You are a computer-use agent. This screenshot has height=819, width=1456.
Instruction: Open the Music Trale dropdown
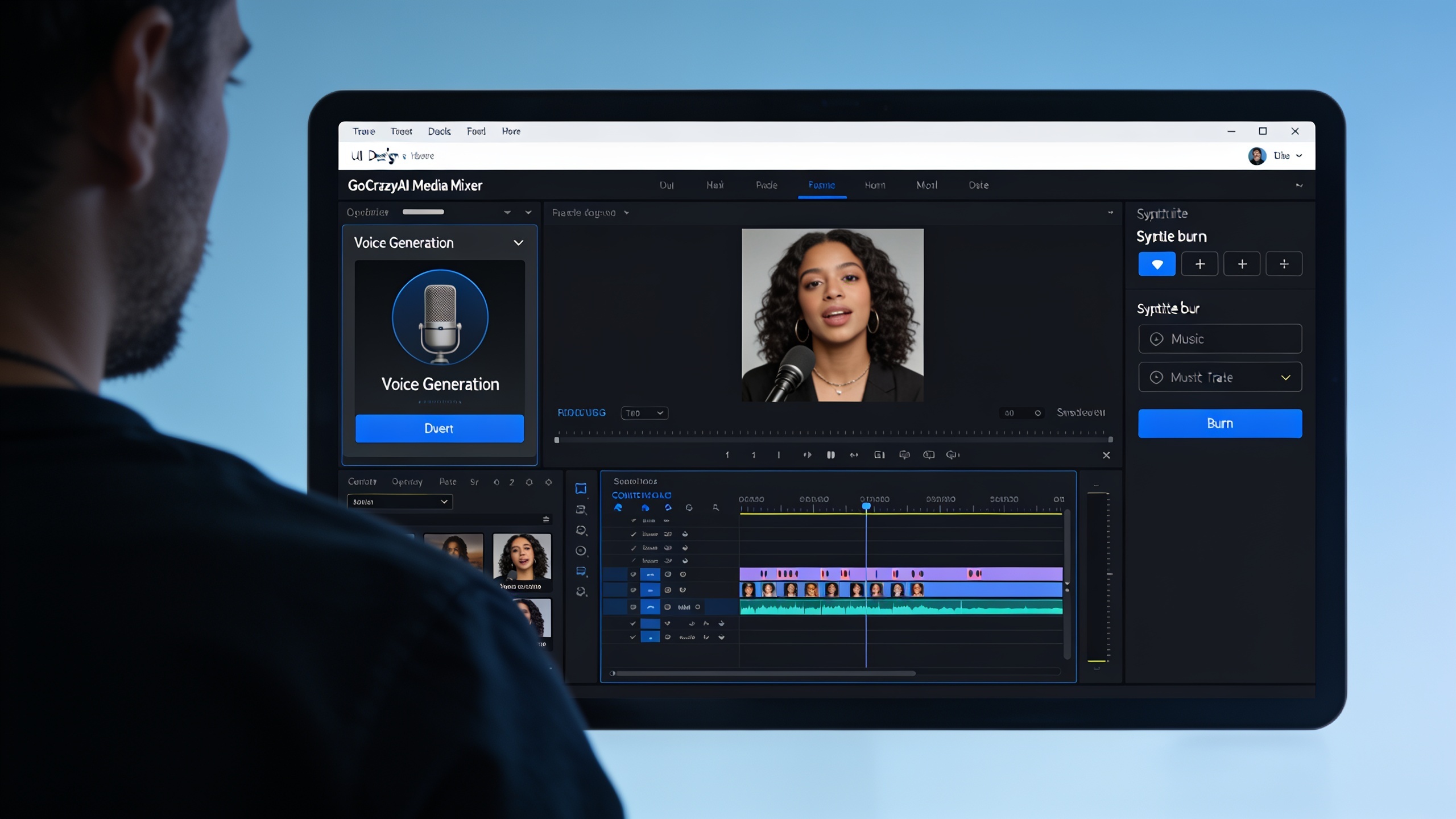point(1220,377)
